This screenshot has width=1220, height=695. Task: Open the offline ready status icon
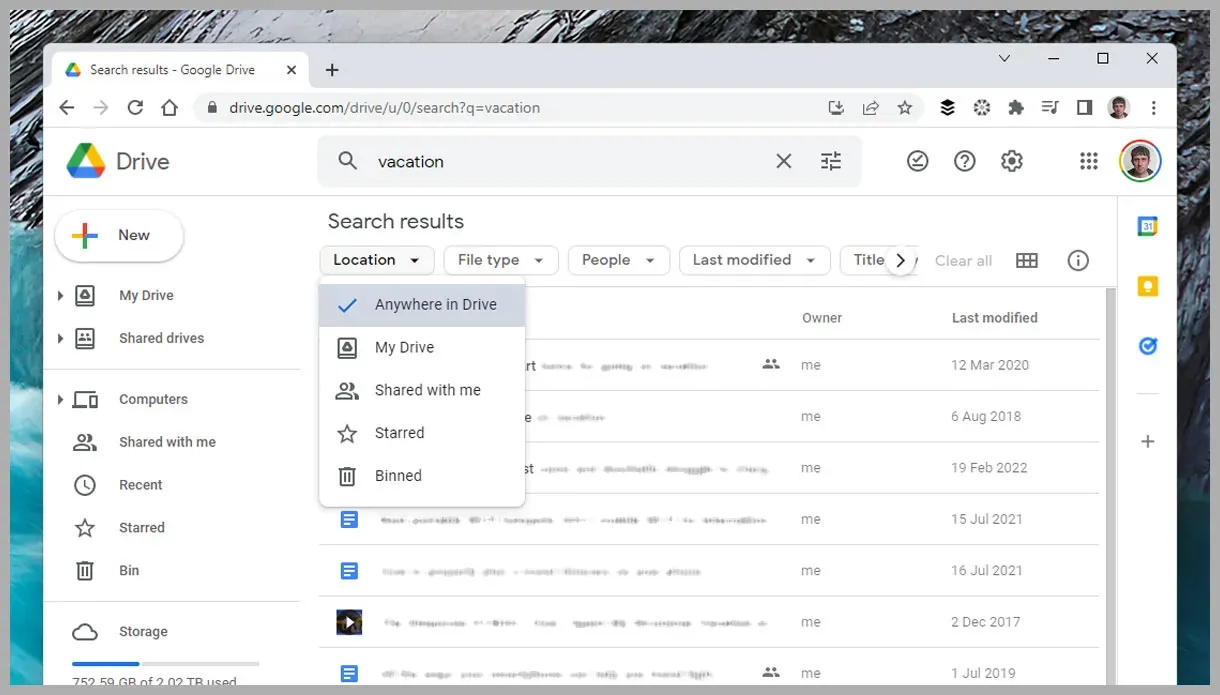[917, 161]
